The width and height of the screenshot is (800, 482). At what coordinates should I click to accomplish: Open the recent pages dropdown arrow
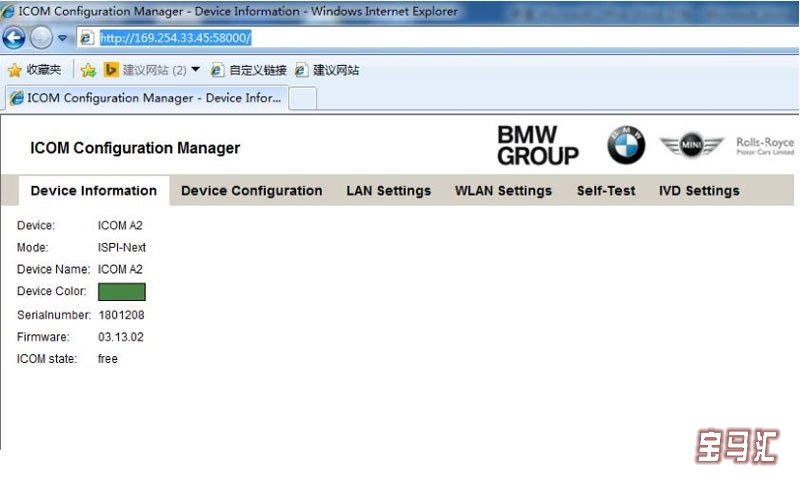click(x=62, y=38)
